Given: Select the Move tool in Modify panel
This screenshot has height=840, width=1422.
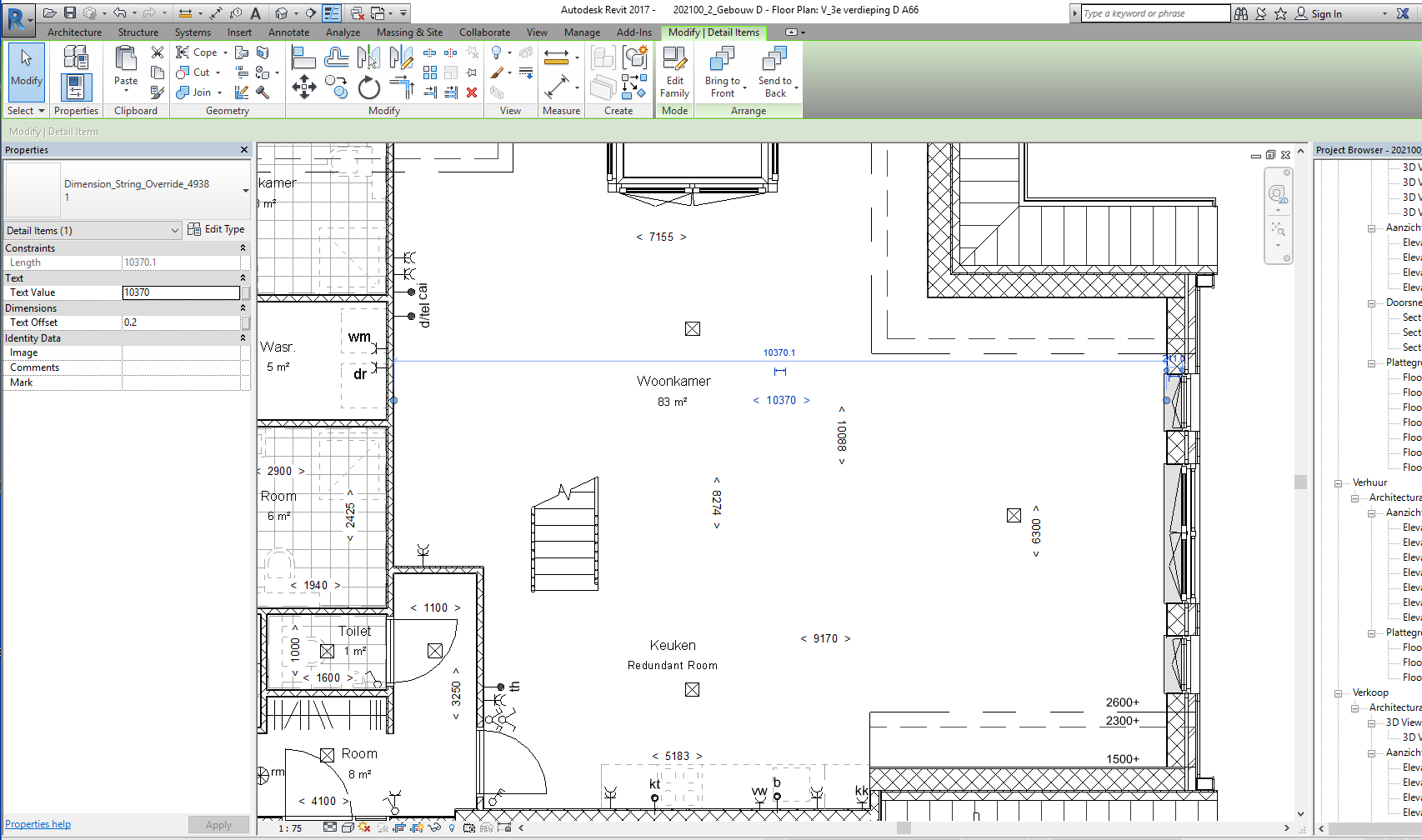Looking at the screenshot, I should [304, 87].
